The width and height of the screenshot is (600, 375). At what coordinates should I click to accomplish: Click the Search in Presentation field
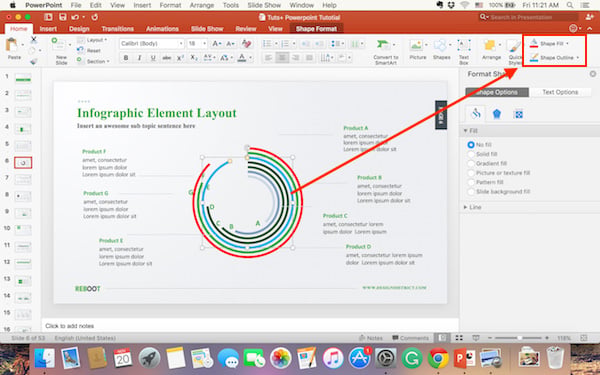528,17
